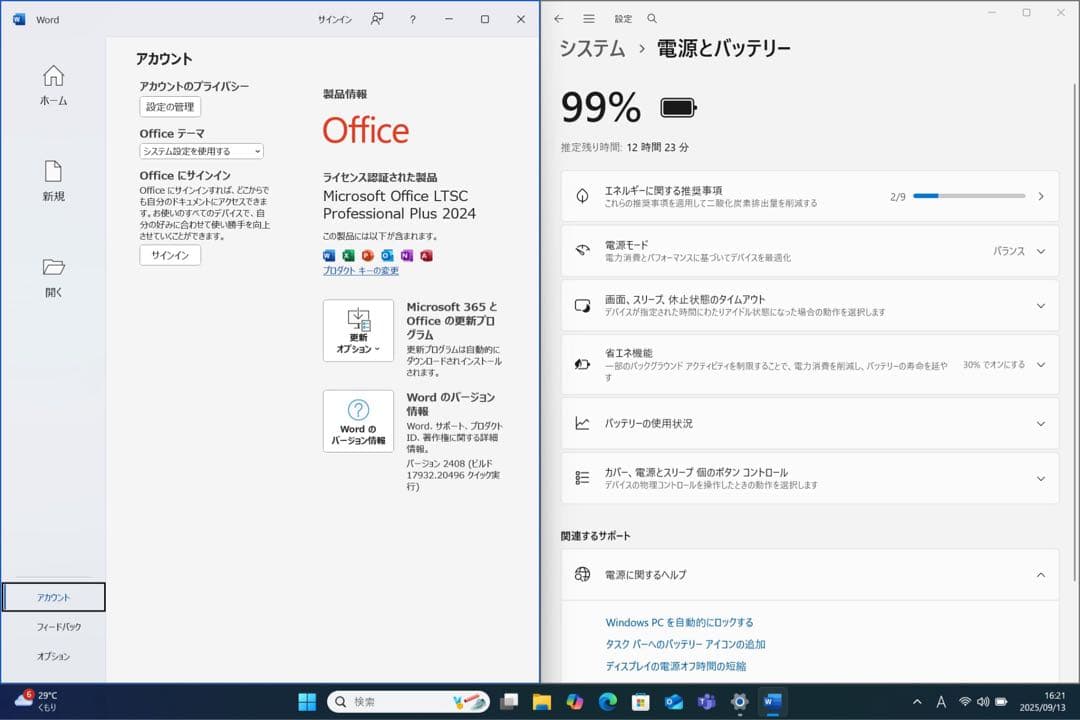Click the Outlook app icon under product info
The image size is (1080, 720).
[387, 256]
